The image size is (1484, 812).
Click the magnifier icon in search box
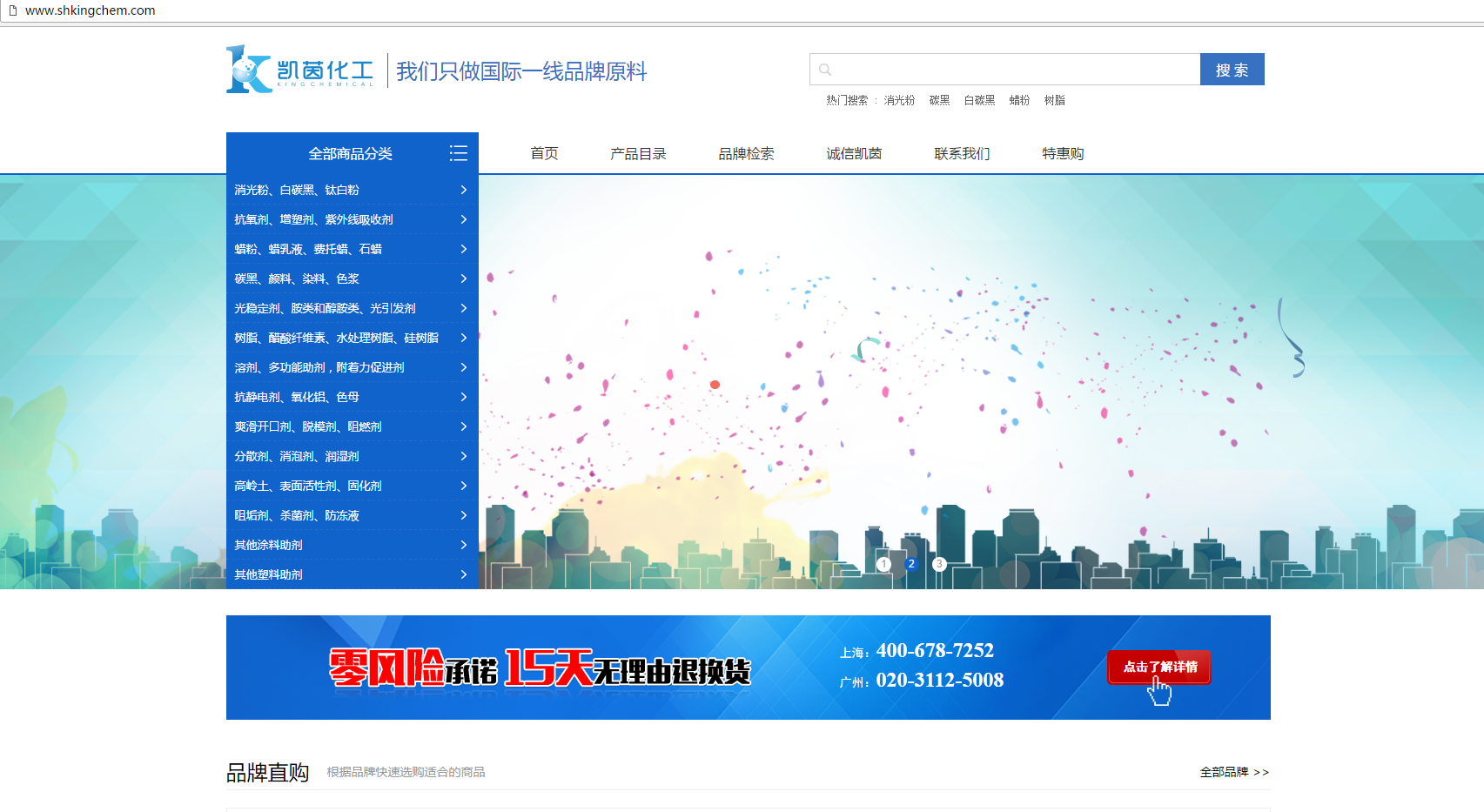825,70
